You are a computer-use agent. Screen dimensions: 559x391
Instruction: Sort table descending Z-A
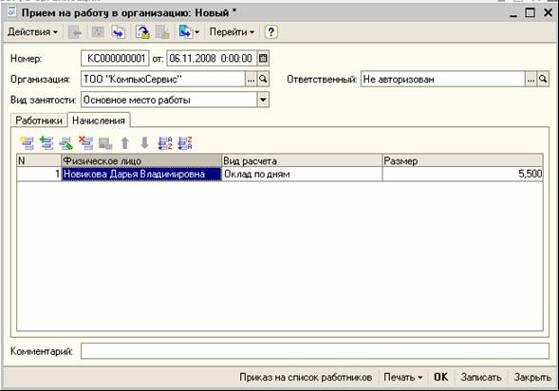pyautogui.click(x=185, y=143)
